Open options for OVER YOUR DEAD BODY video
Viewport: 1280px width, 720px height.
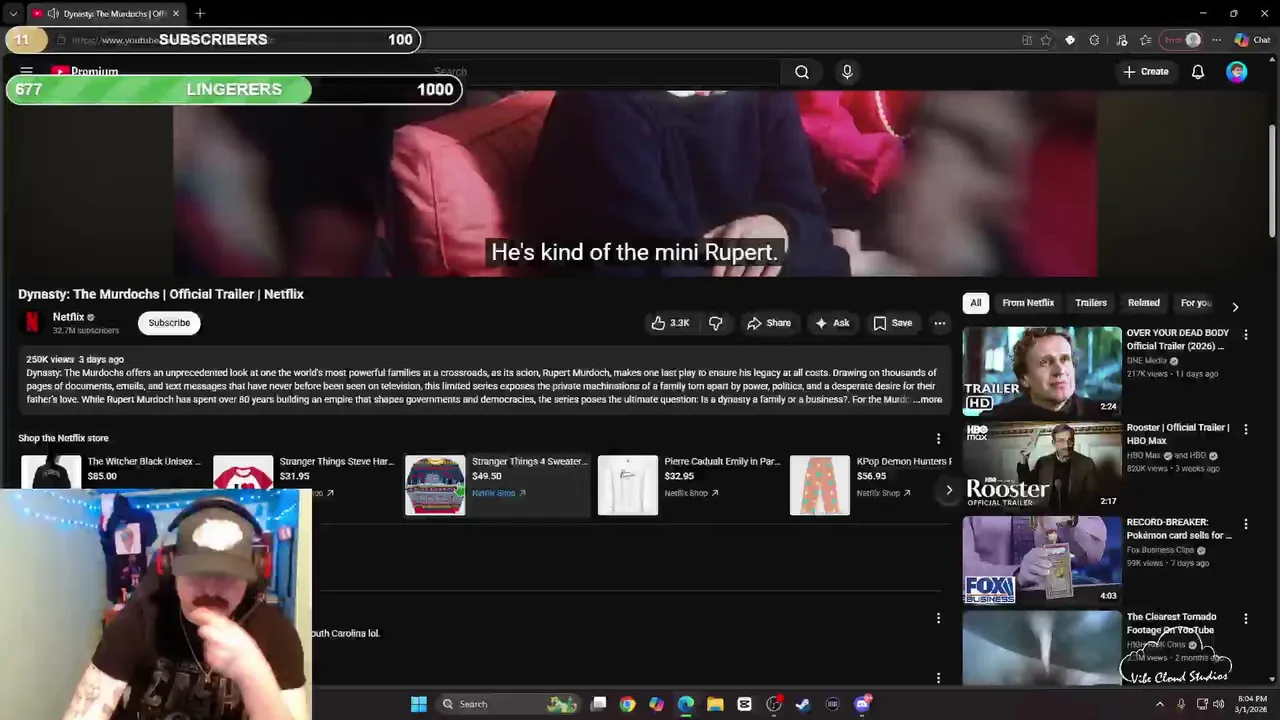tap(1246, 335)
